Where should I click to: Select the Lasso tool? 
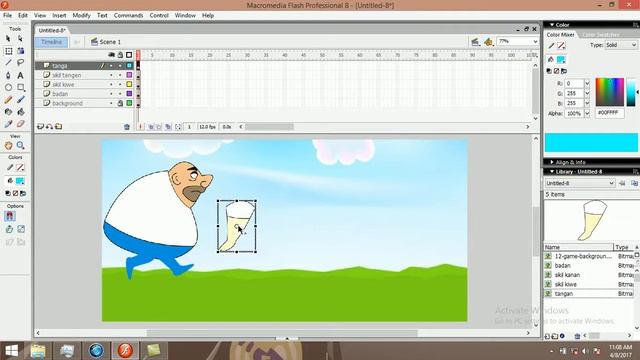(x=20, y=63)
